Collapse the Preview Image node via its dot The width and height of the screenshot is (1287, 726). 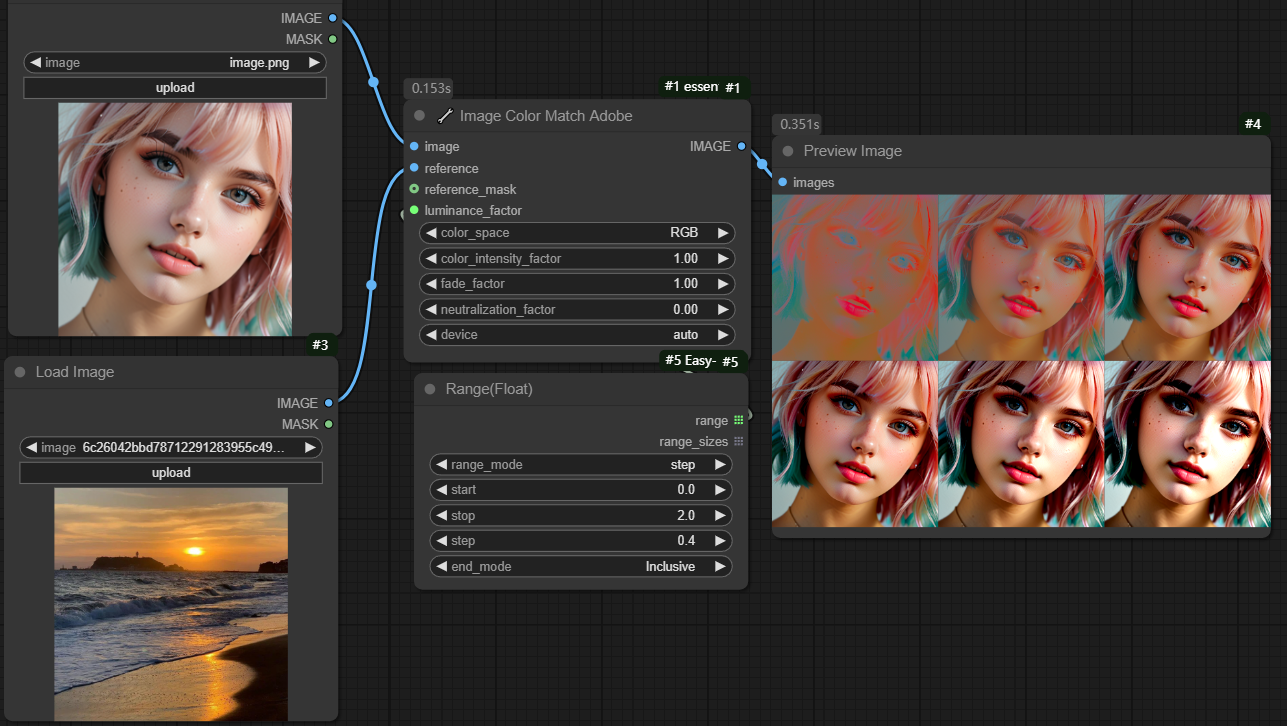pyautogui.click(x=788, y=151)
